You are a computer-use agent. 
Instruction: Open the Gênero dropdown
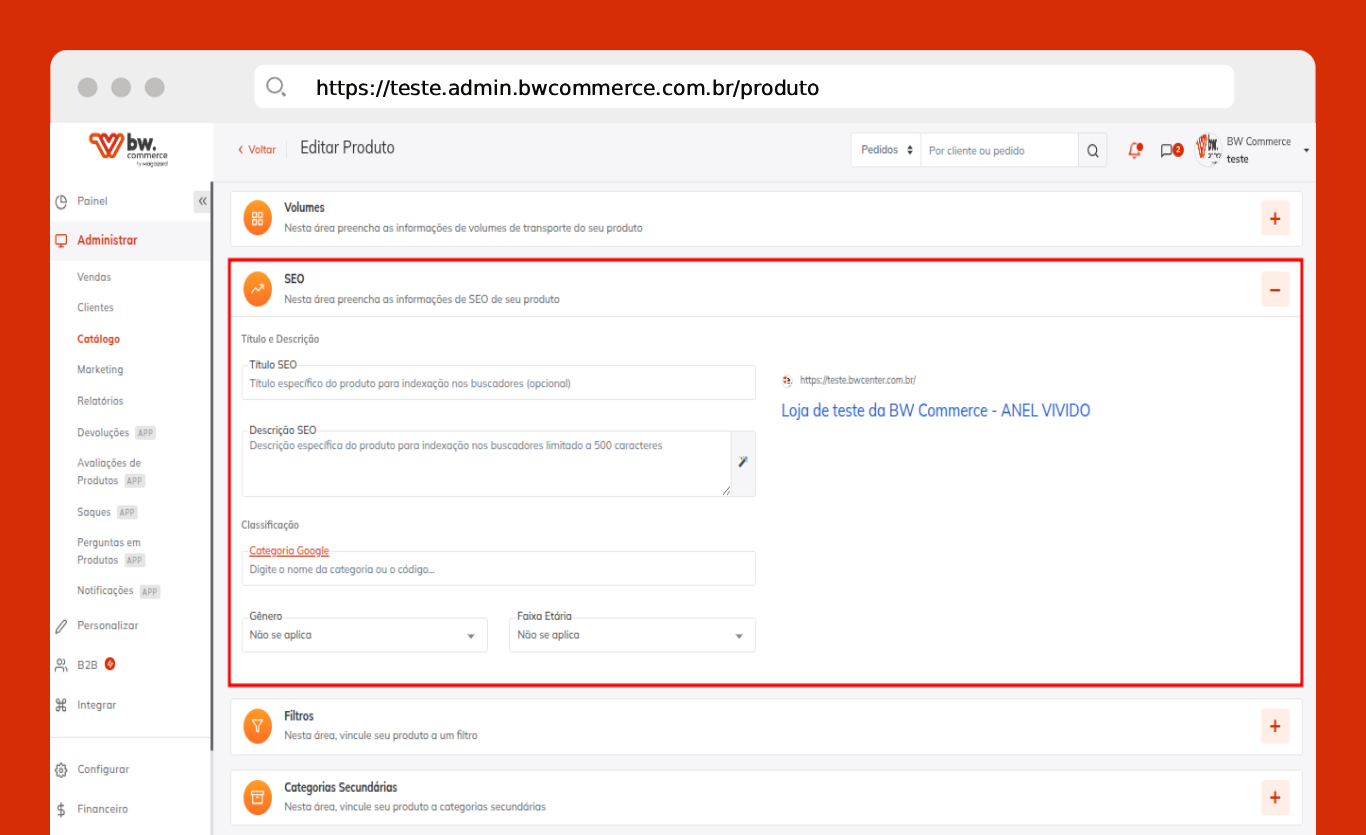pyautogui.click(x=364, y=635)
